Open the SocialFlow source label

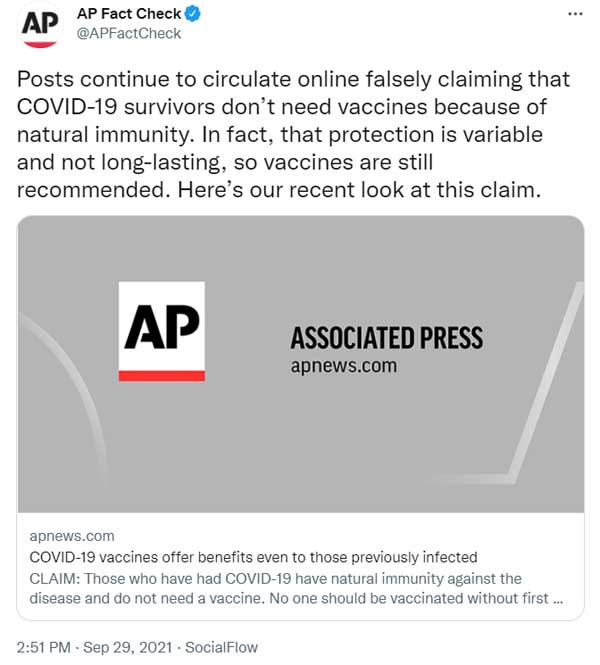(x=221, y=647)
